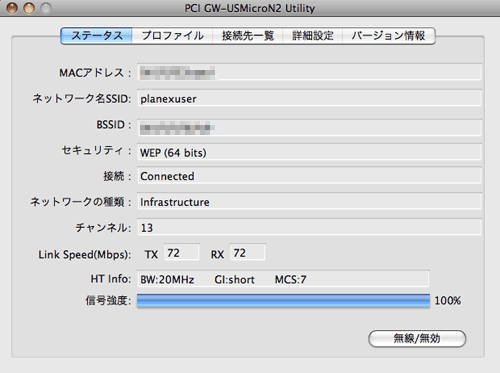Click the 100% signal strength value
This screenshot has height=373, width=500.
[448, 301]
